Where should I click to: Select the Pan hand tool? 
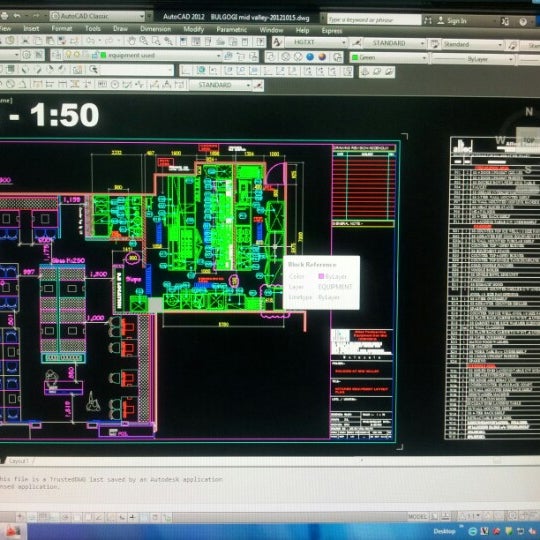(132, 41)
